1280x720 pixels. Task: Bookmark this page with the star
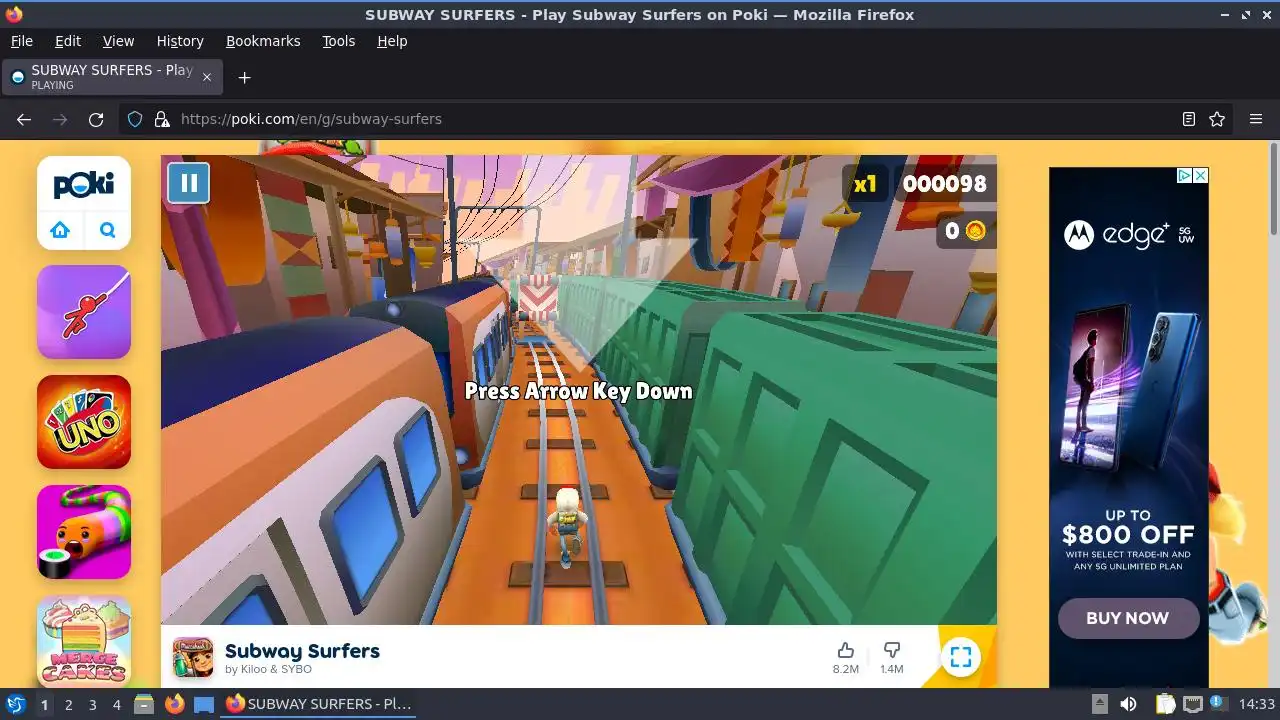pos(1217,119)
